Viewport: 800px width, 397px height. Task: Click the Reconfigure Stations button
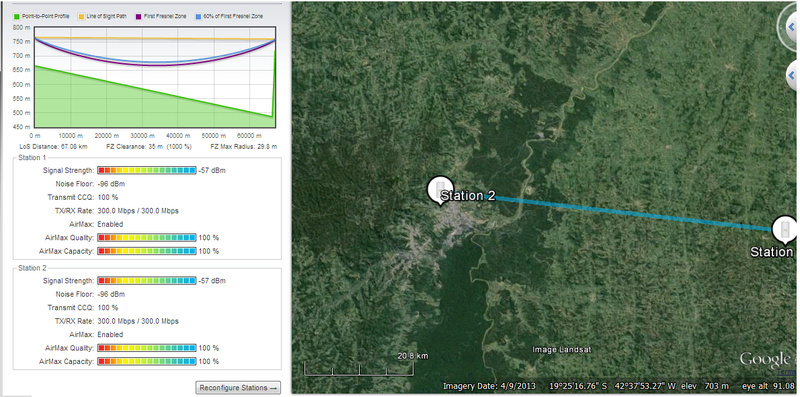[x=238, y=388]
